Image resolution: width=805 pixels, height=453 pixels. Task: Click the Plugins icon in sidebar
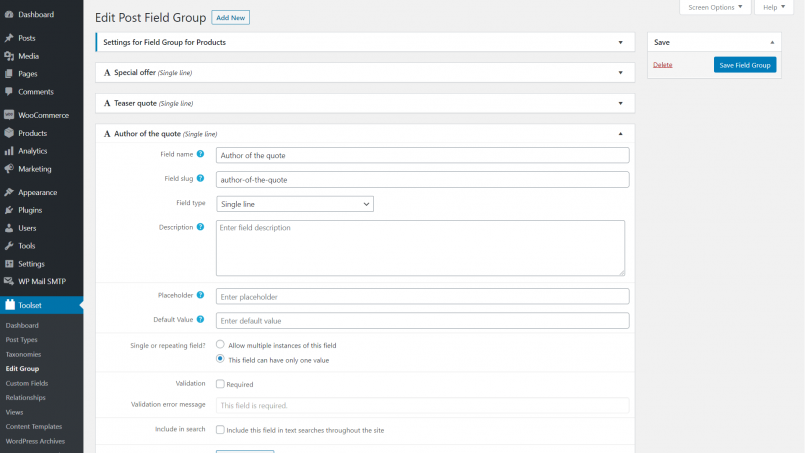click(9, 210)
